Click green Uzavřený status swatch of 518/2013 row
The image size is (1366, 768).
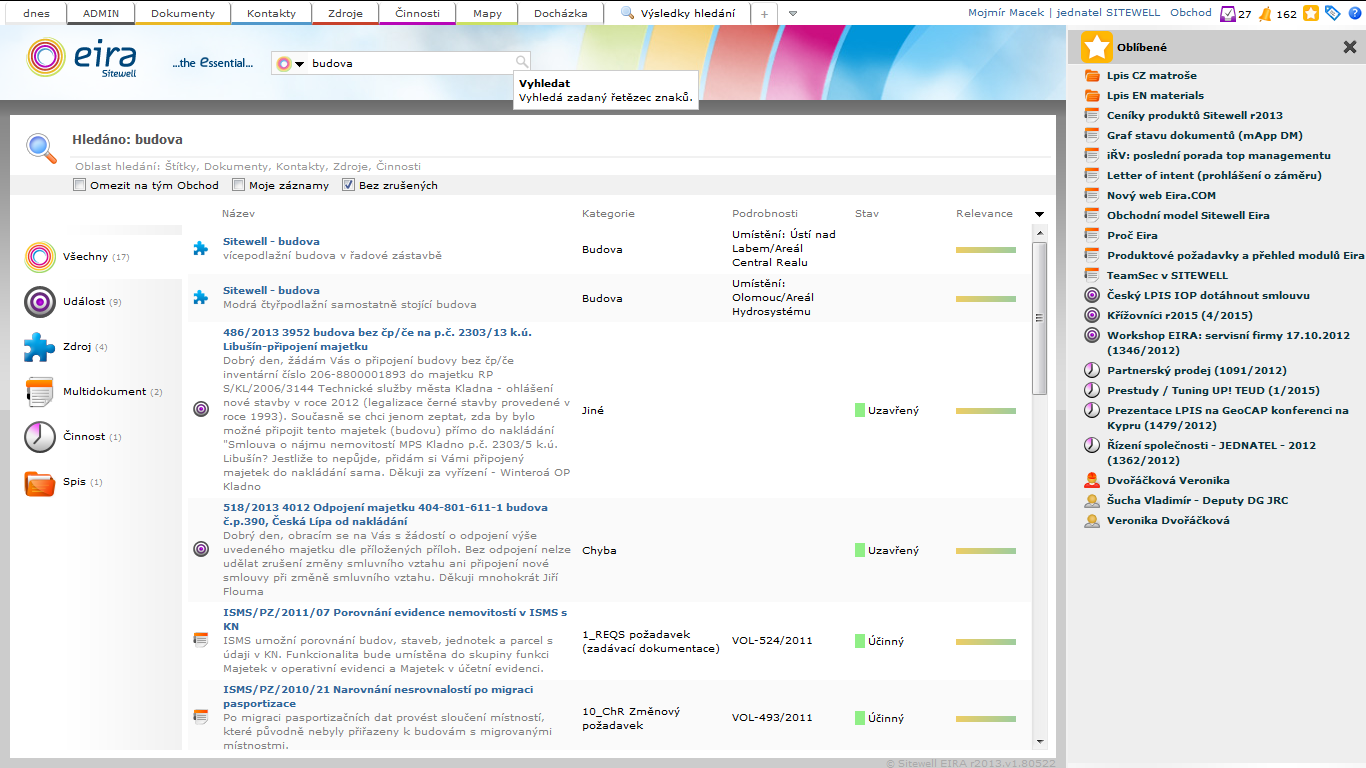[x=860, y=550]
